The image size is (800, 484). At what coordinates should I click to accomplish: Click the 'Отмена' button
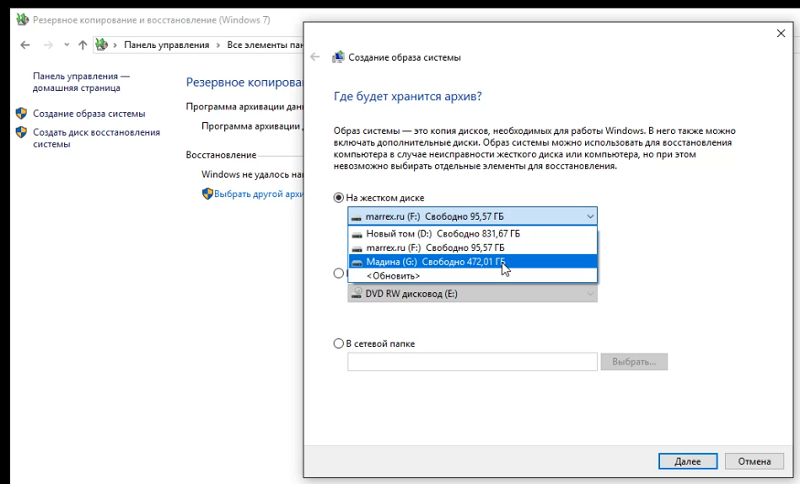coord(754,461)
